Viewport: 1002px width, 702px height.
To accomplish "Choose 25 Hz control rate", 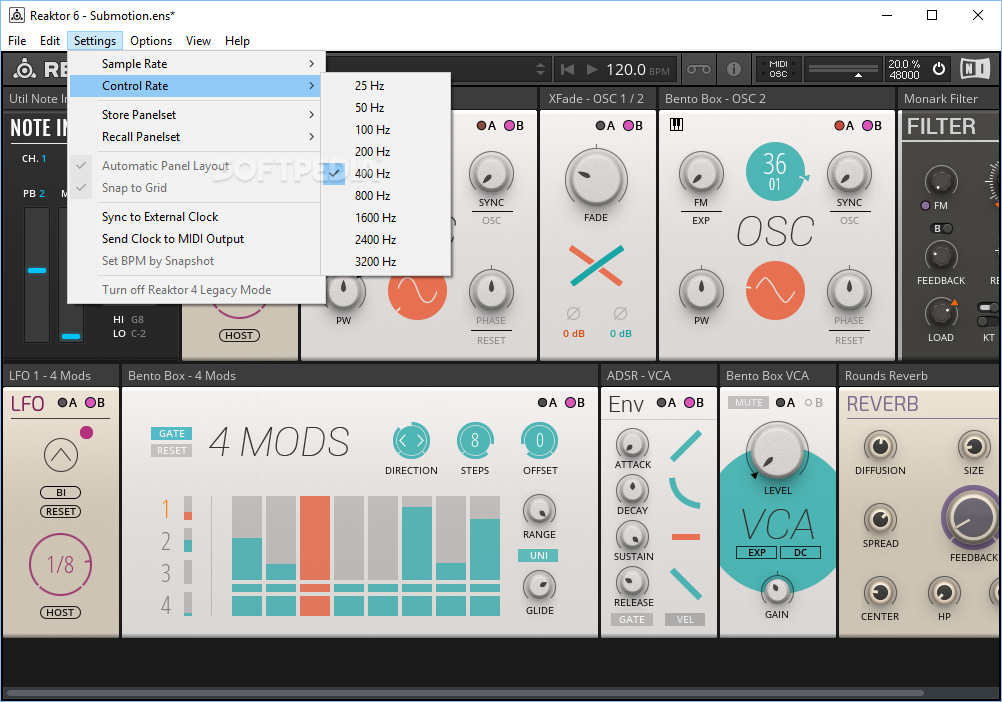I will [x=387, y=86].
